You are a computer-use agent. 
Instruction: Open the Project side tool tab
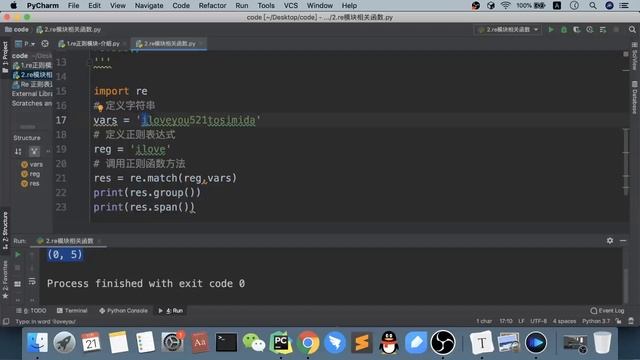(x=5, y=57)
